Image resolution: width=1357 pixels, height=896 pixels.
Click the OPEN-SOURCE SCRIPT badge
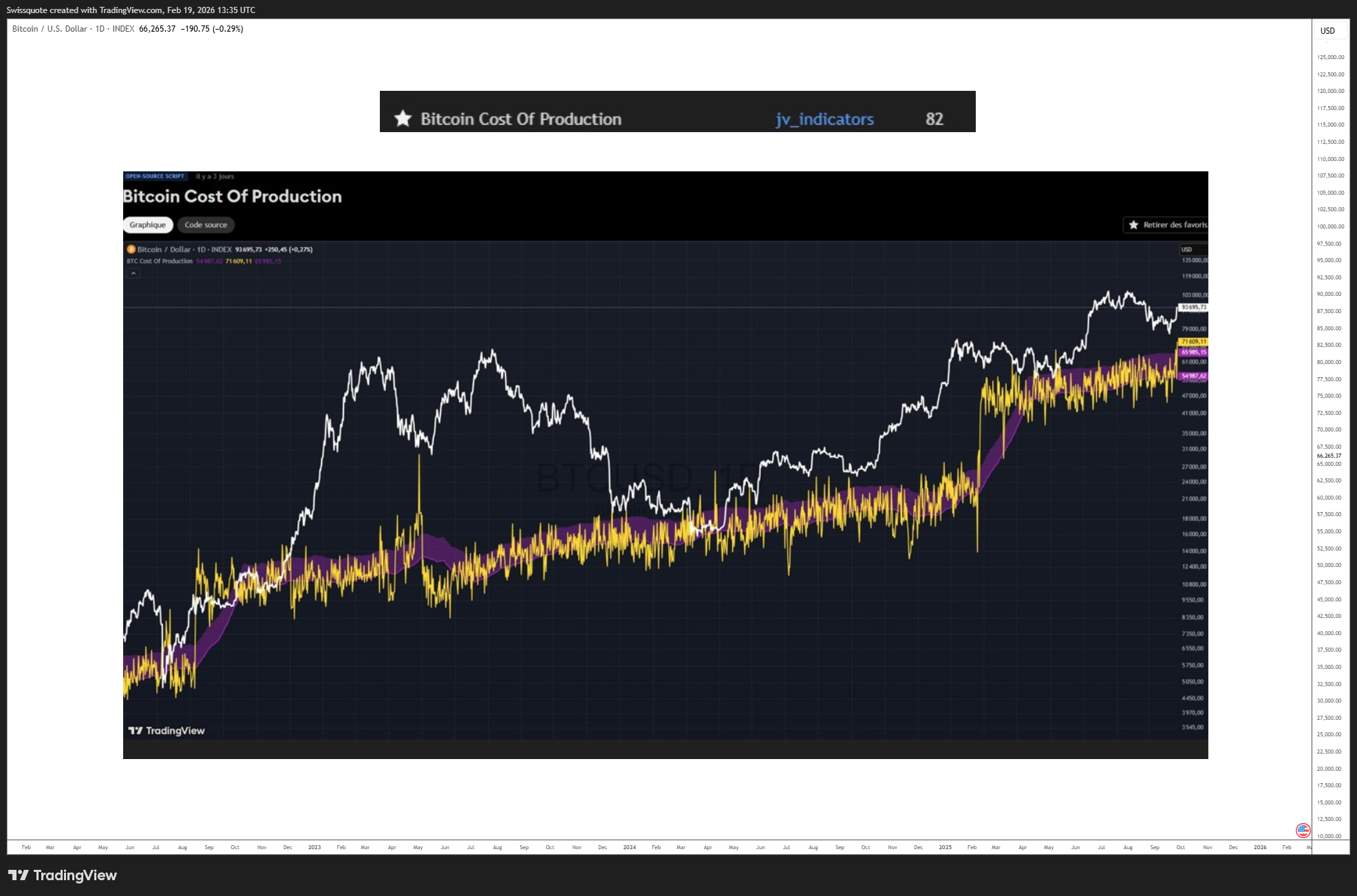[155, 176]
